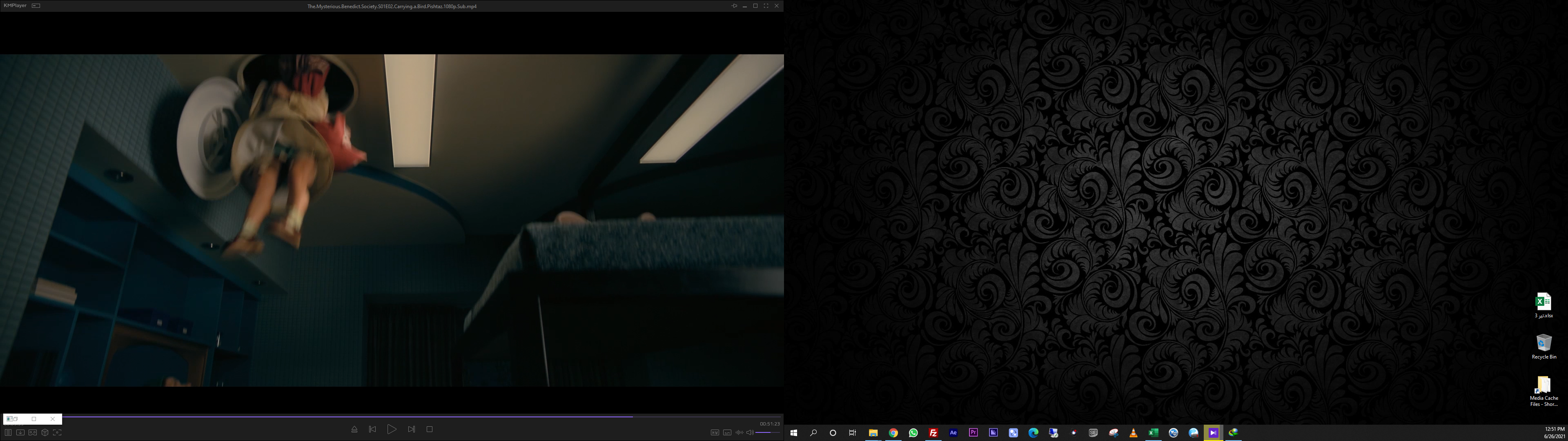The image size is (1568, 441).
Task: Toggle subtitles display icon
Action: coord(727,432)
